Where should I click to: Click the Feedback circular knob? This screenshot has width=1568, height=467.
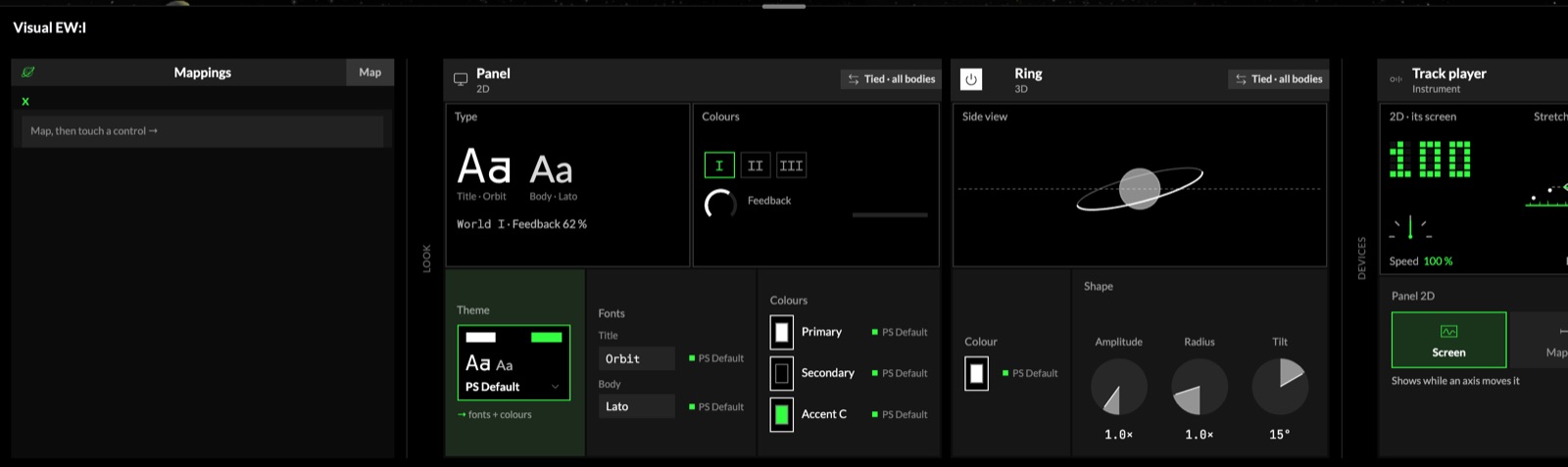(720, 204)
